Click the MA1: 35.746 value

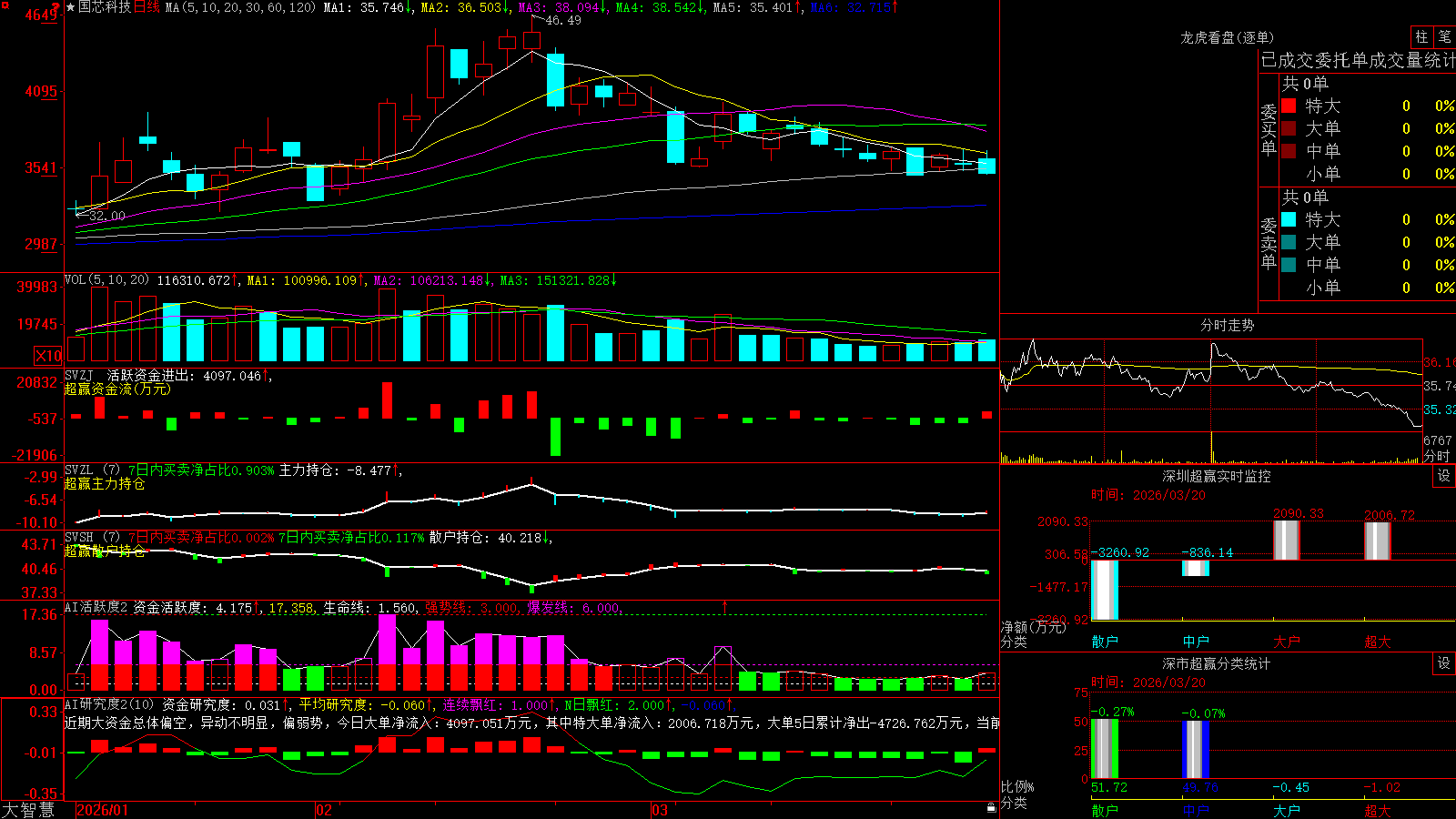coord(364,7)
